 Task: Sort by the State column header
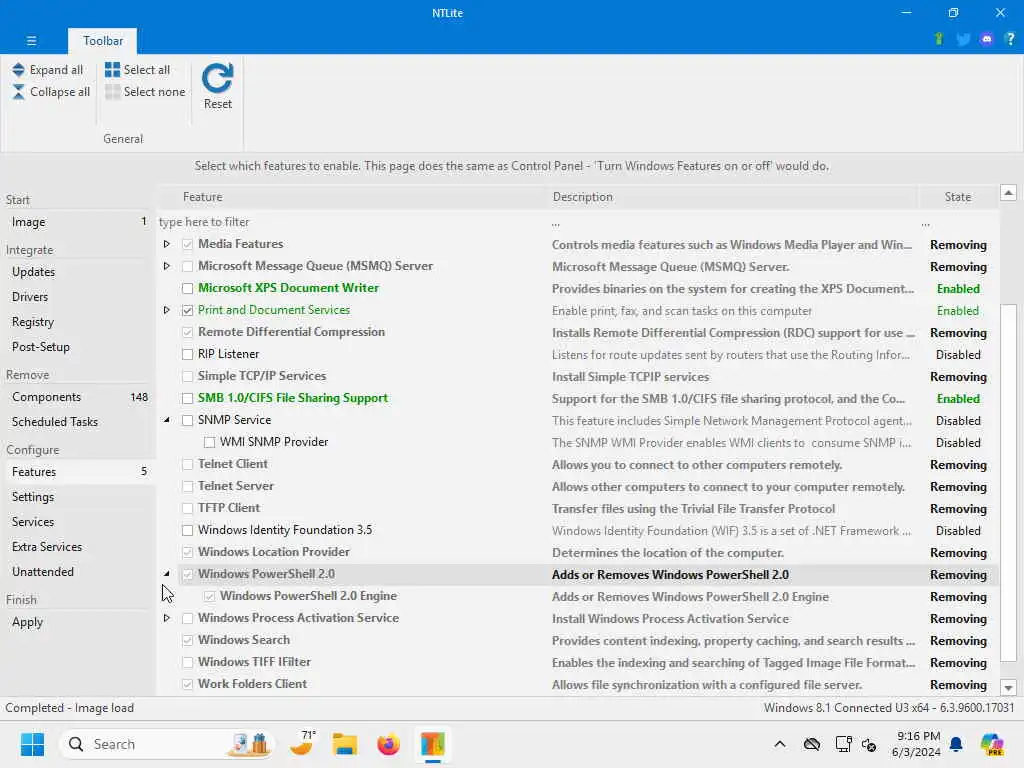957,197
